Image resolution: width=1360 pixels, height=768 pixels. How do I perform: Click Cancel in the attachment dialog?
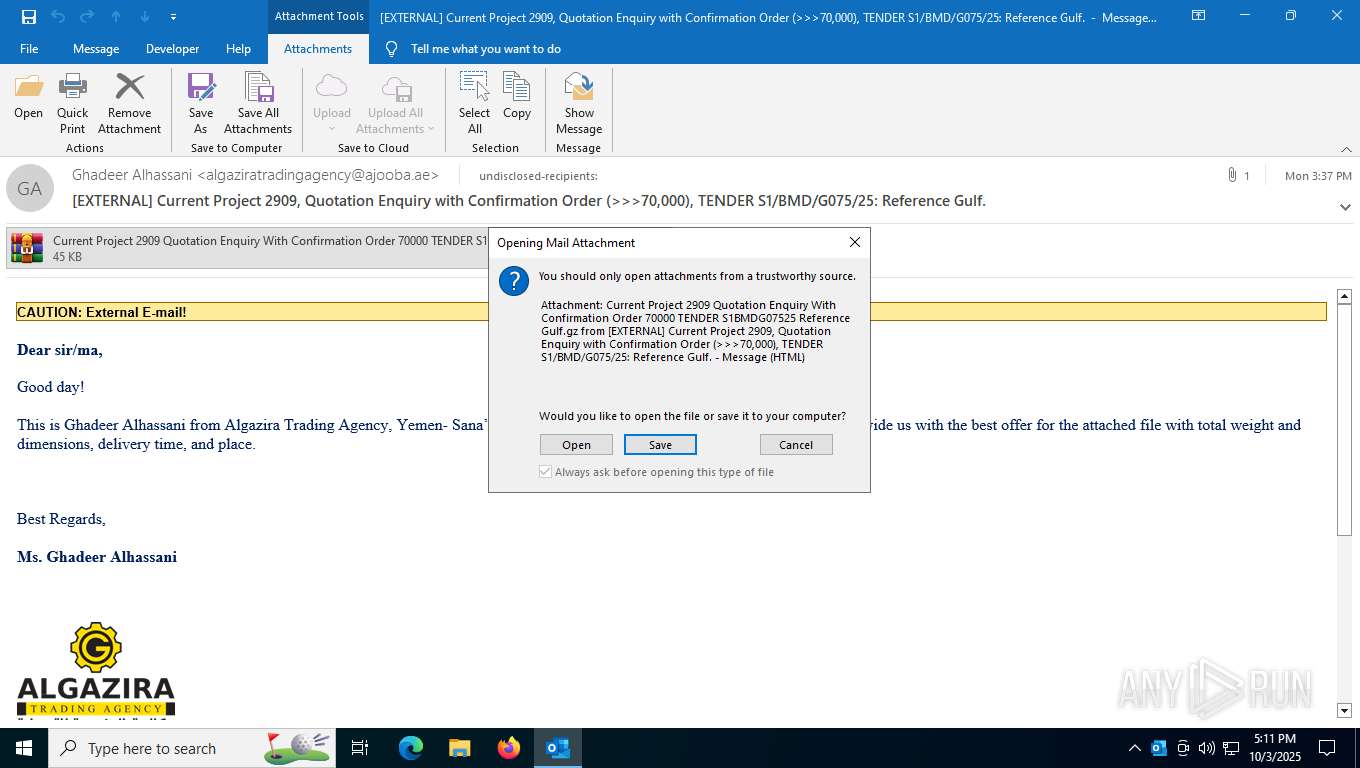(796, 445)
